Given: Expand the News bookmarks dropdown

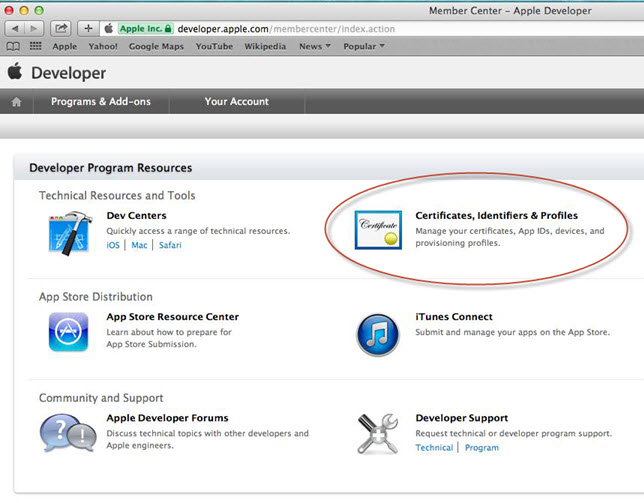Looking at the screenshot, I should coord(314,46).
